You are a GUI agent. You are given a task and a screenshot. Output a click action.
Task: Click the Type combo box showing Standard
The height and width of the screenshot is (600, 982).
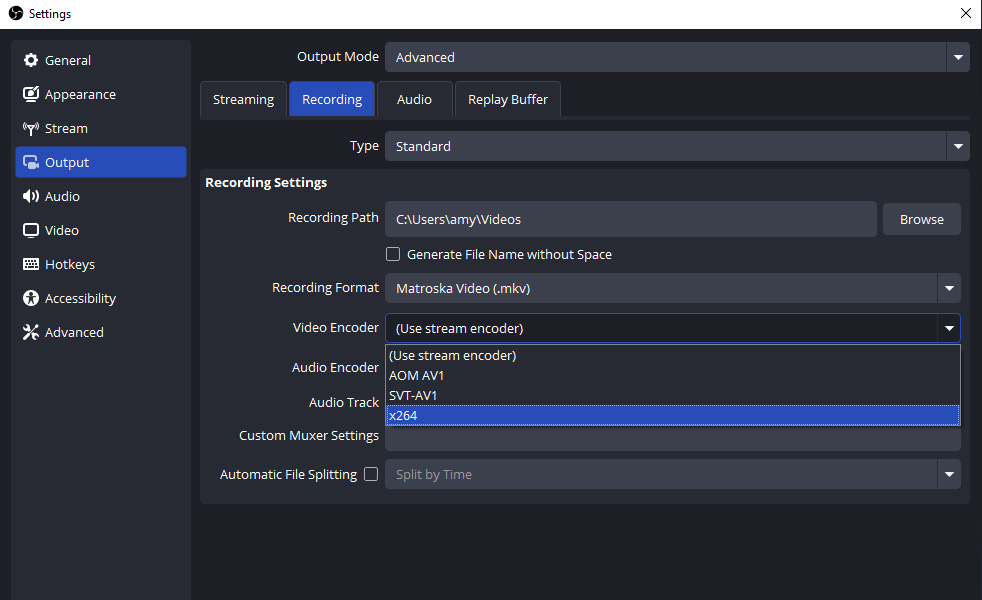coord(677,146)
